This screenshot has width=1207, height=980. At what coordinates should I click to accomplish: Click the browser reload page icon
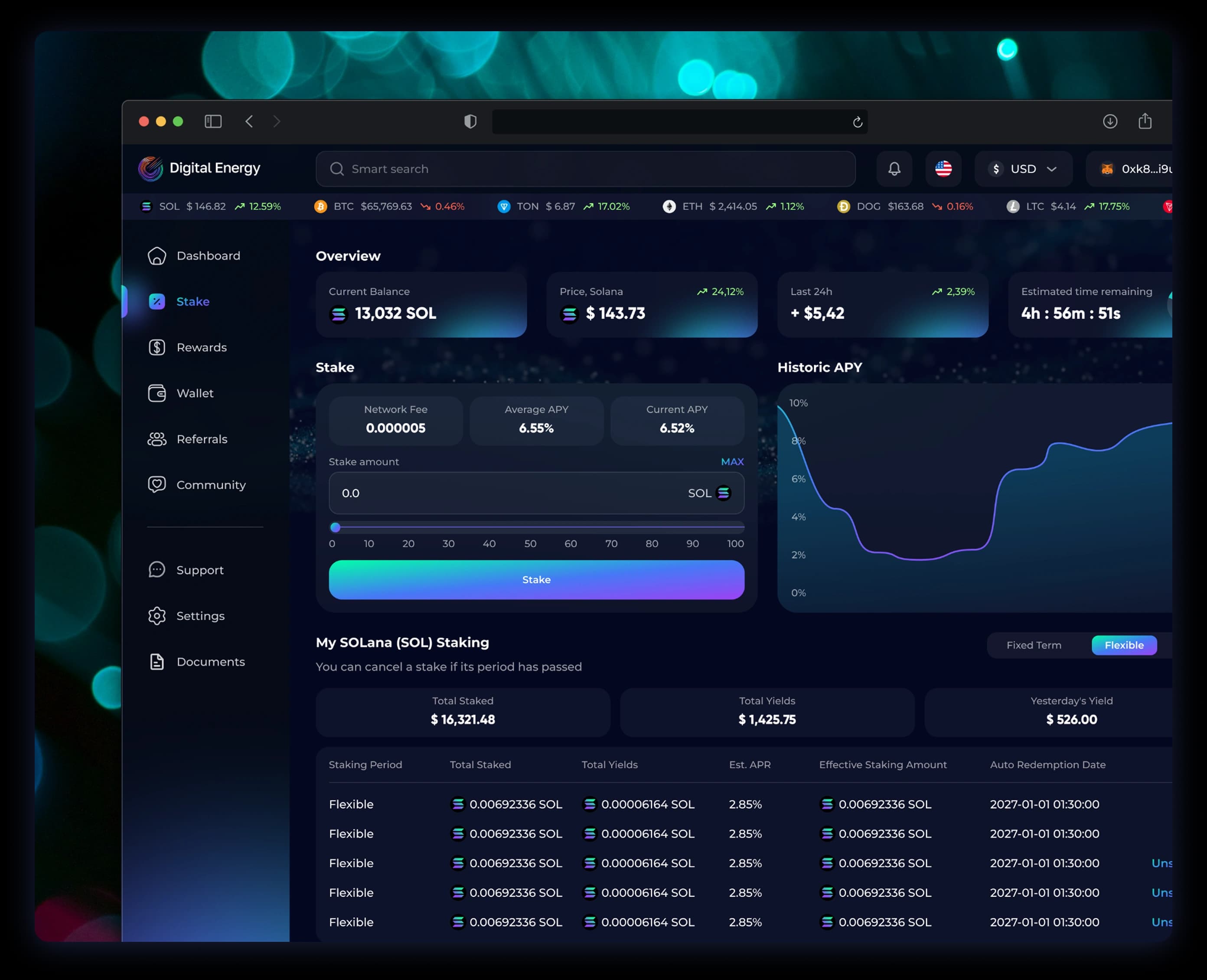pyautogui.click(x=857, y=122)
